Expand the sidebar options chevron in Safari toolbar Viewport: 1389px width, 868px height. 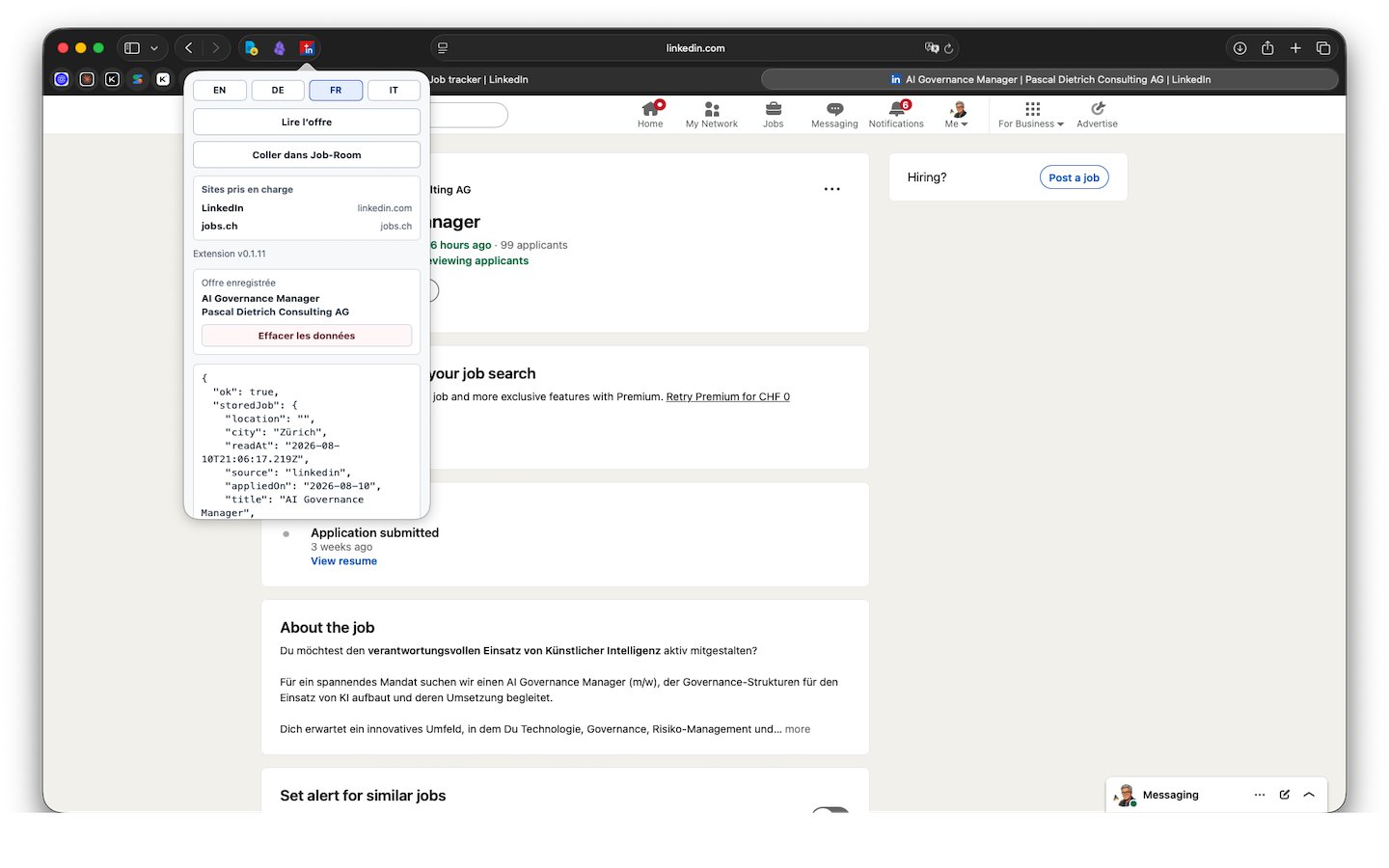click(154, 48)
